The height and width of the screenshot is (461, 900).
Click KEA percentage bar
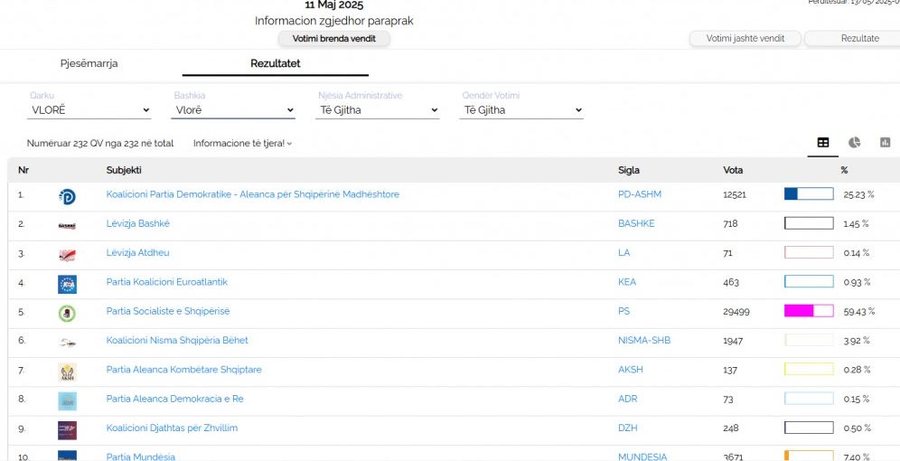(x=809, y=282)
